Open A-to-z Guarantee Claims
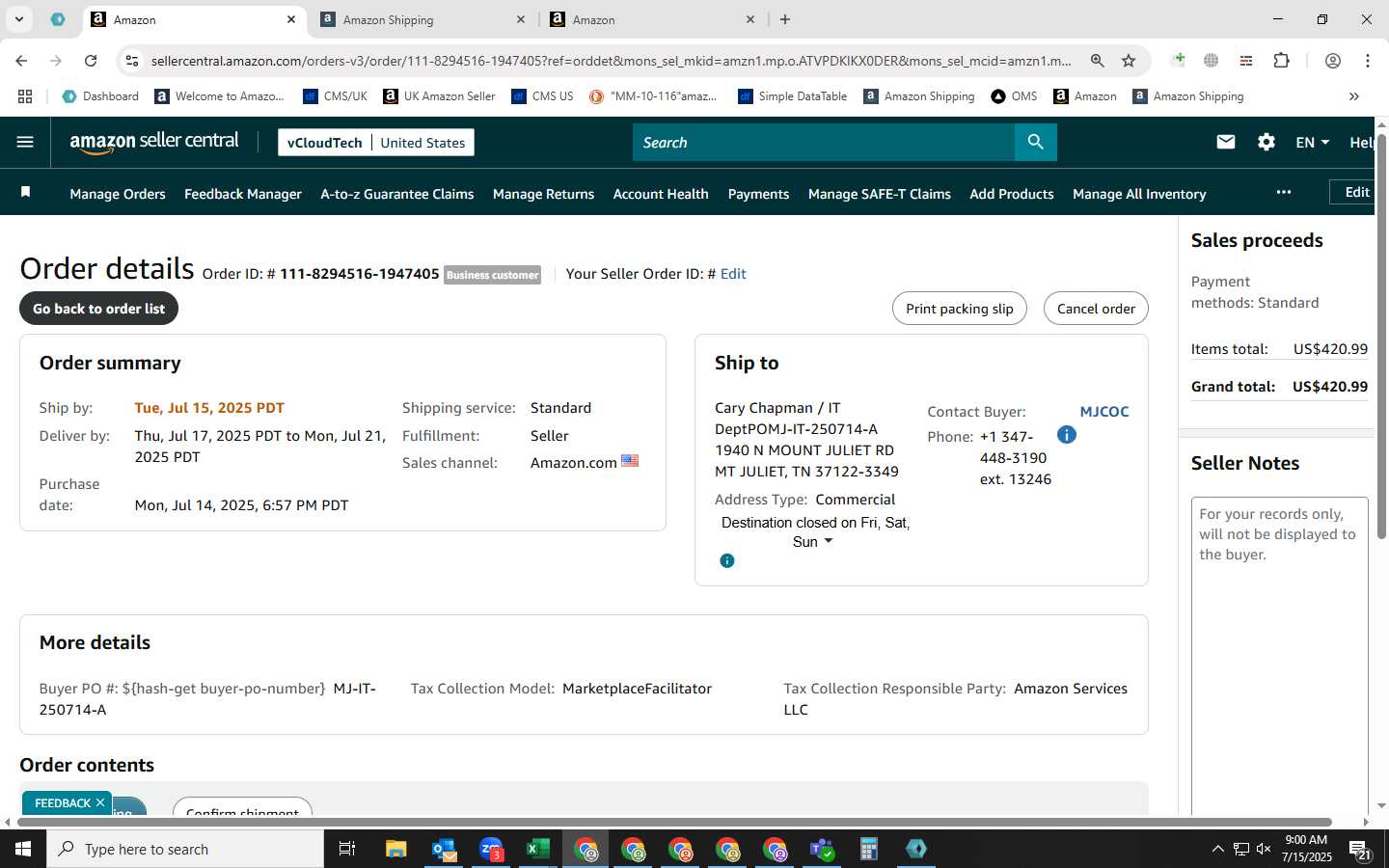The height and width of the screenshot is (868, 1389). click(397, 194)
